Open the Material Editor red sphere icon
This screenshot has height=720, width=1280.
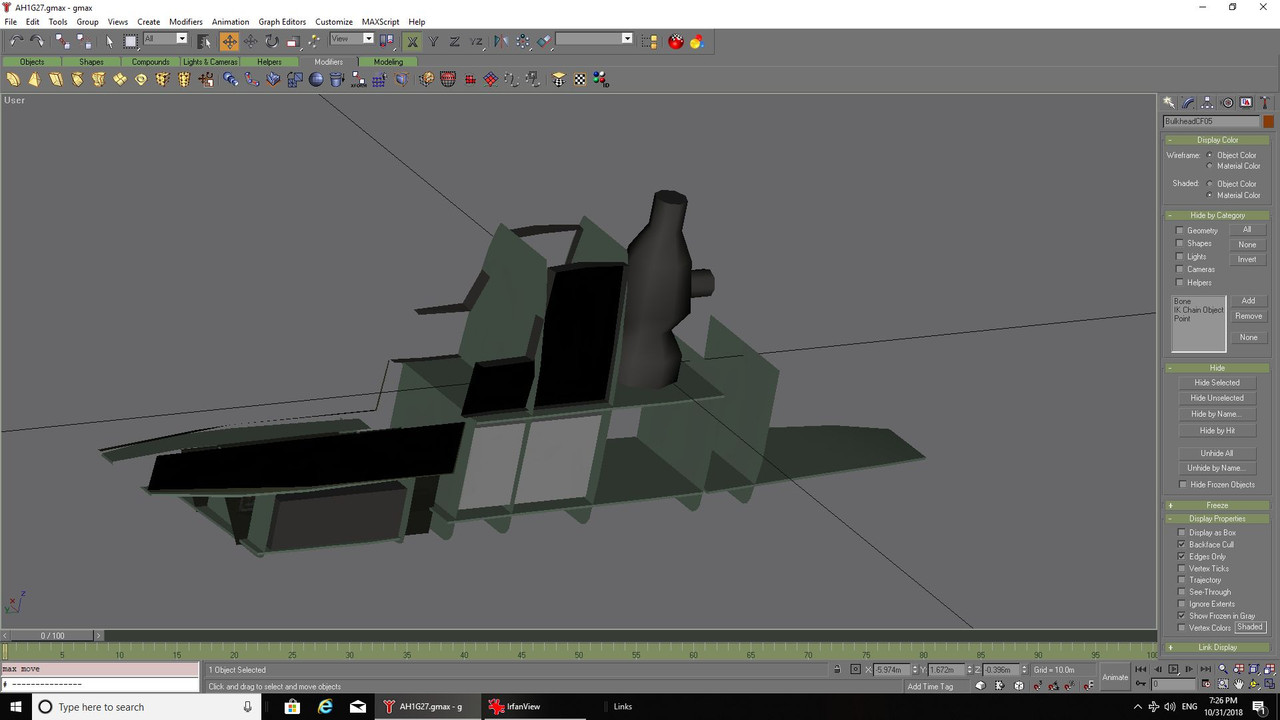pos(676,41)
